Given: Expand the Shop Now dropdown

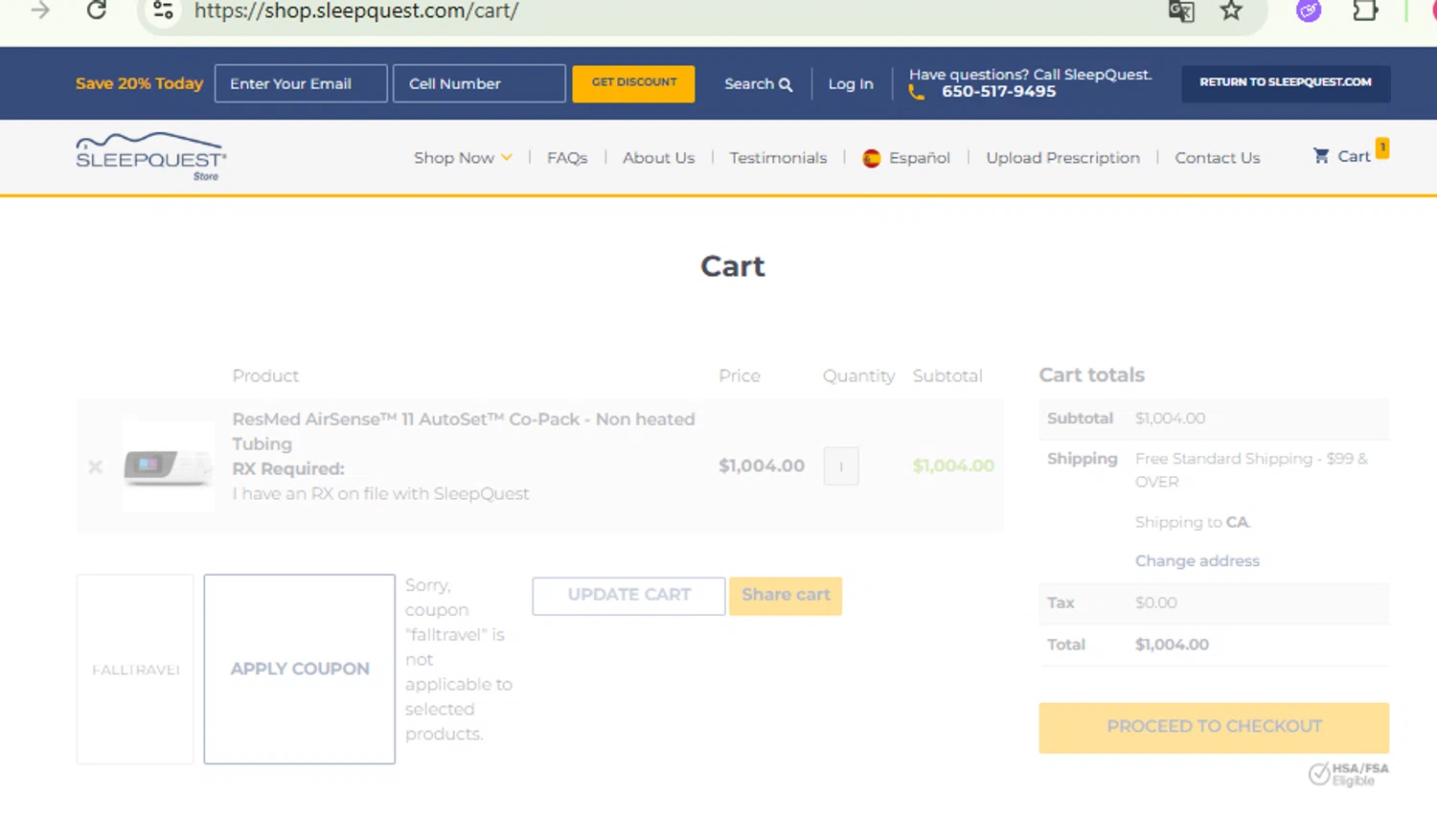Looking at the screenshot, I should (463, 158).
